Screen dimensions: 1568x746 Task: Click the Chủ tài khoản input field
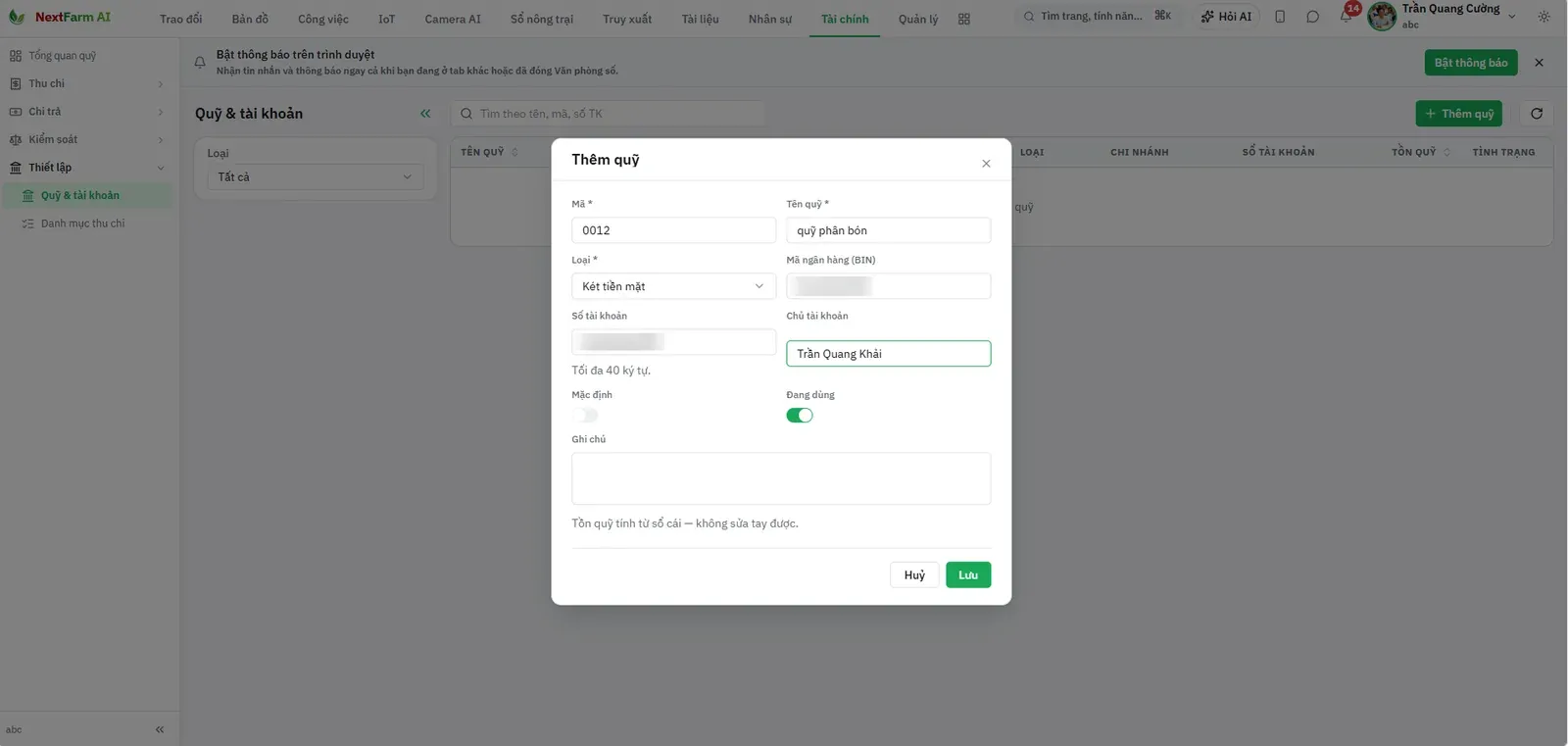pos(888,354)
